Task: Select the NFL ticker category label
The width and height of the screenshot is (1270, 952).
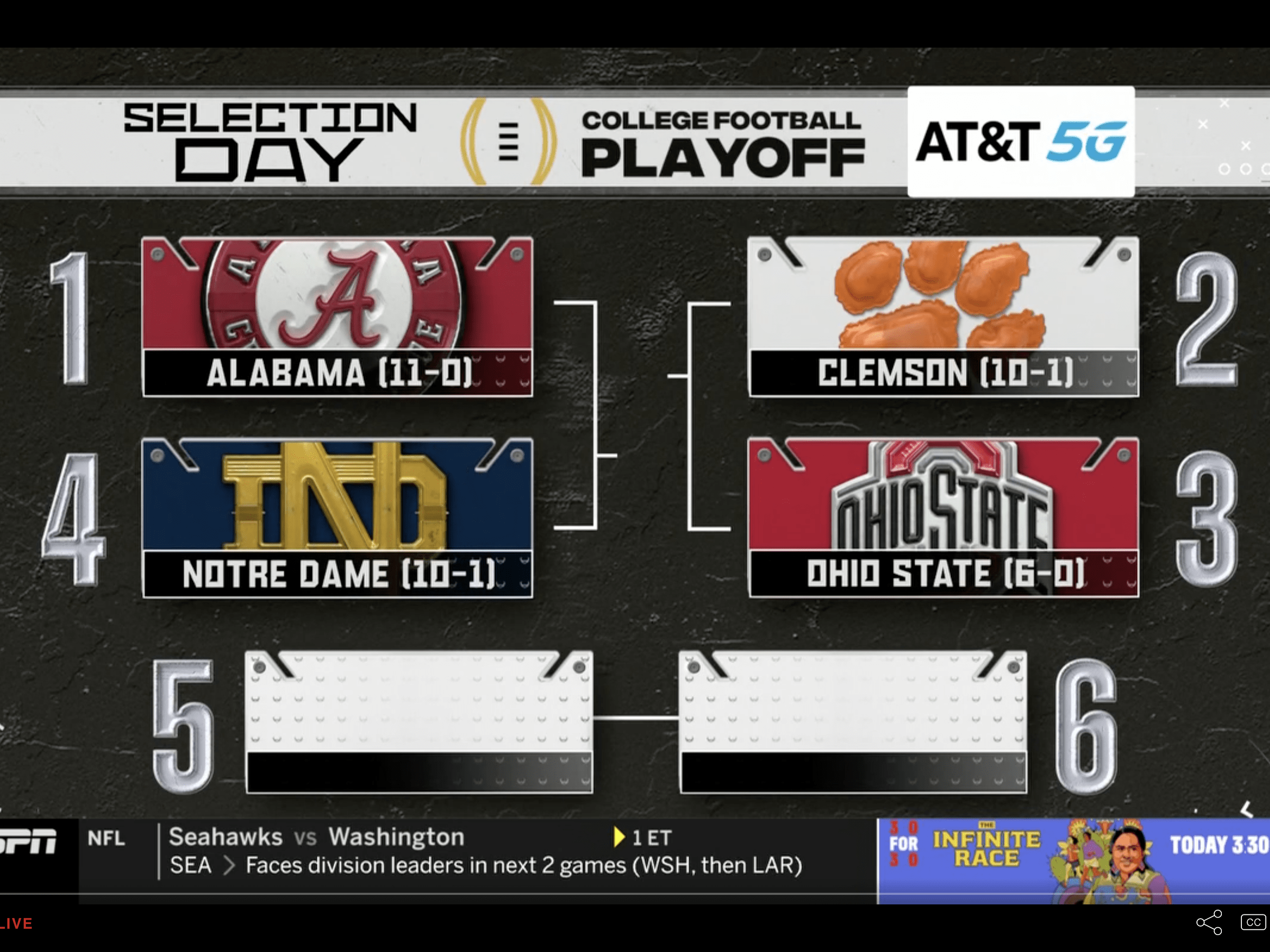Action: point(106,838)
